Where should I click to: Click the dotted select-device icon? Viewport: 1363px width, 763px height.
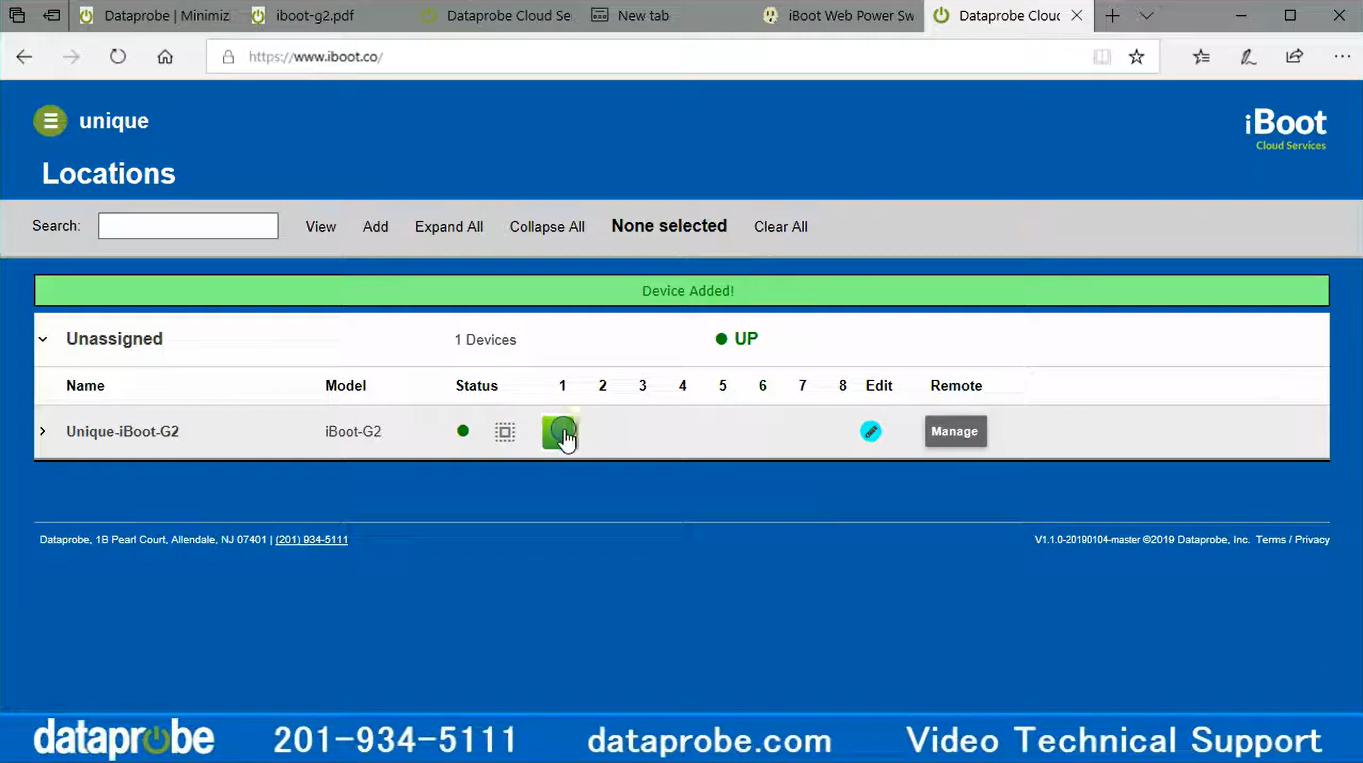pyautogui.click(x=505, y=432)
